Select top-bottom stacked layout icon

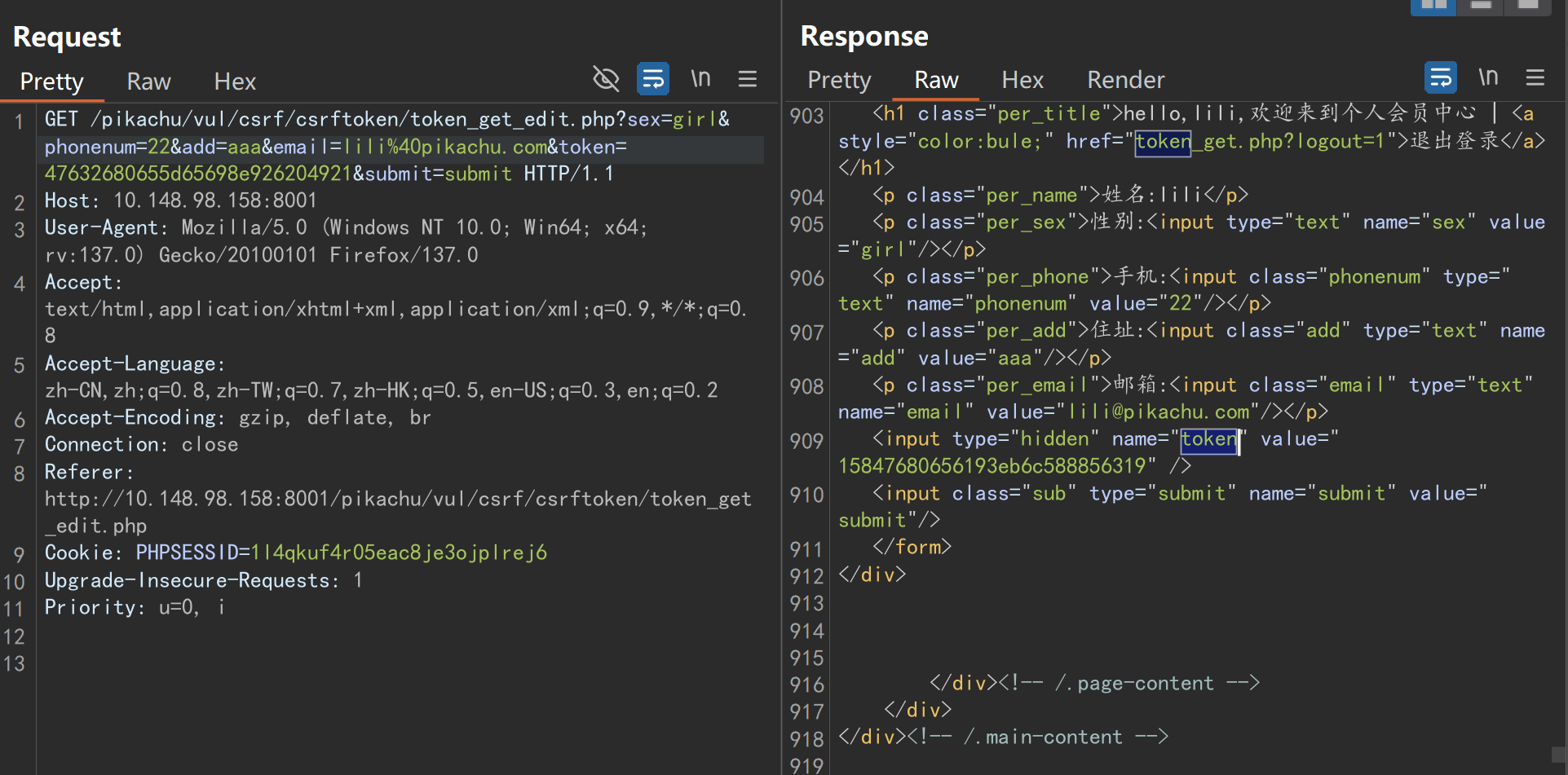pos(1481,5)
